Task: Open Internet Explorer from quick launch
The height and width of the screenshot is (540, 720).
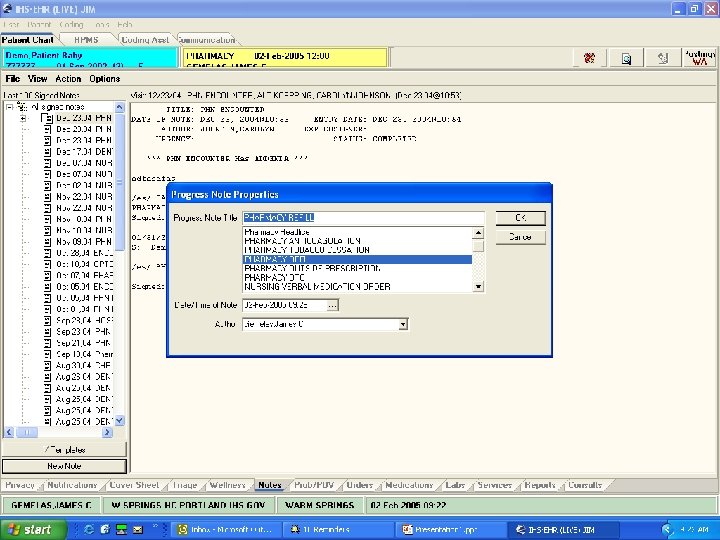Action: [x=89, y=529]
